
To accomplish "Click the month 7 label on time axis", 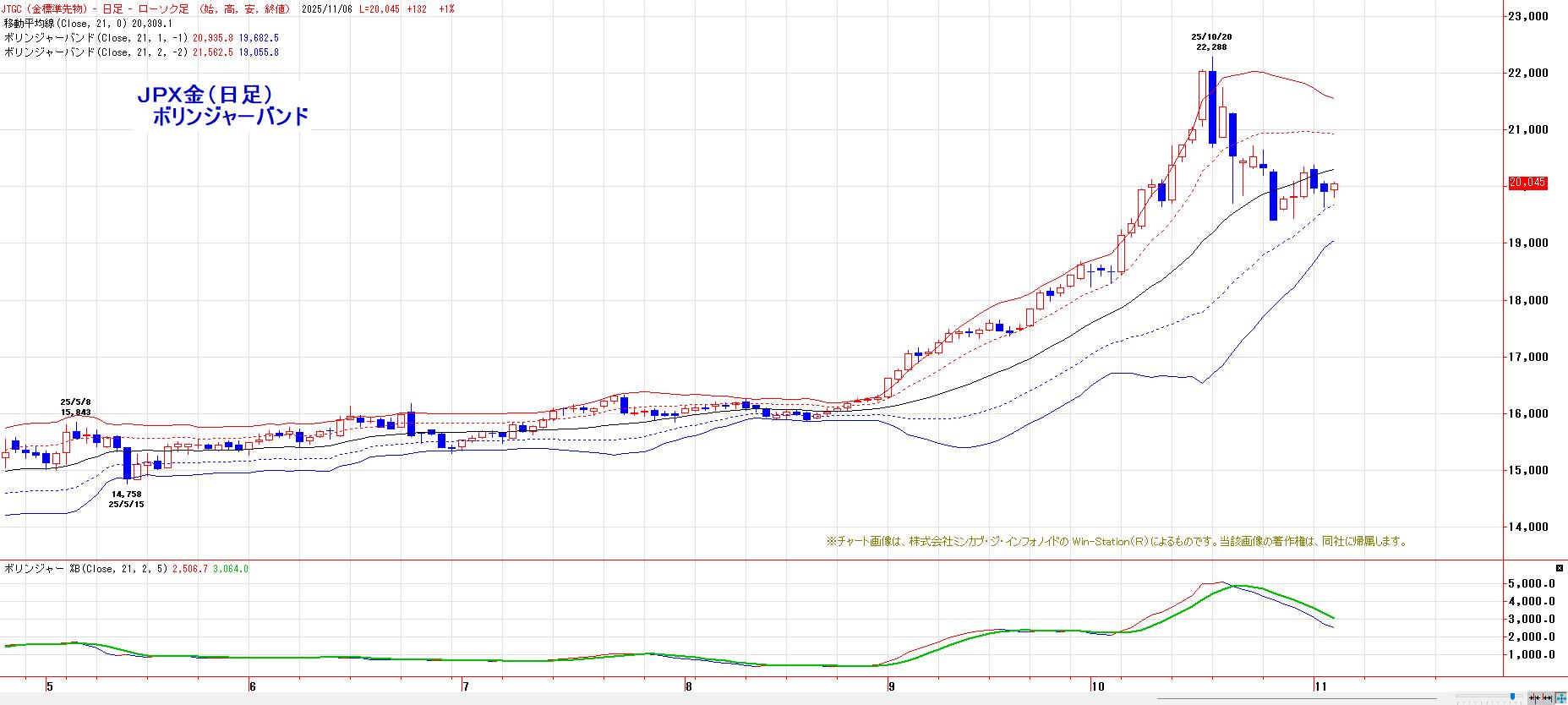I will point(466,686).
